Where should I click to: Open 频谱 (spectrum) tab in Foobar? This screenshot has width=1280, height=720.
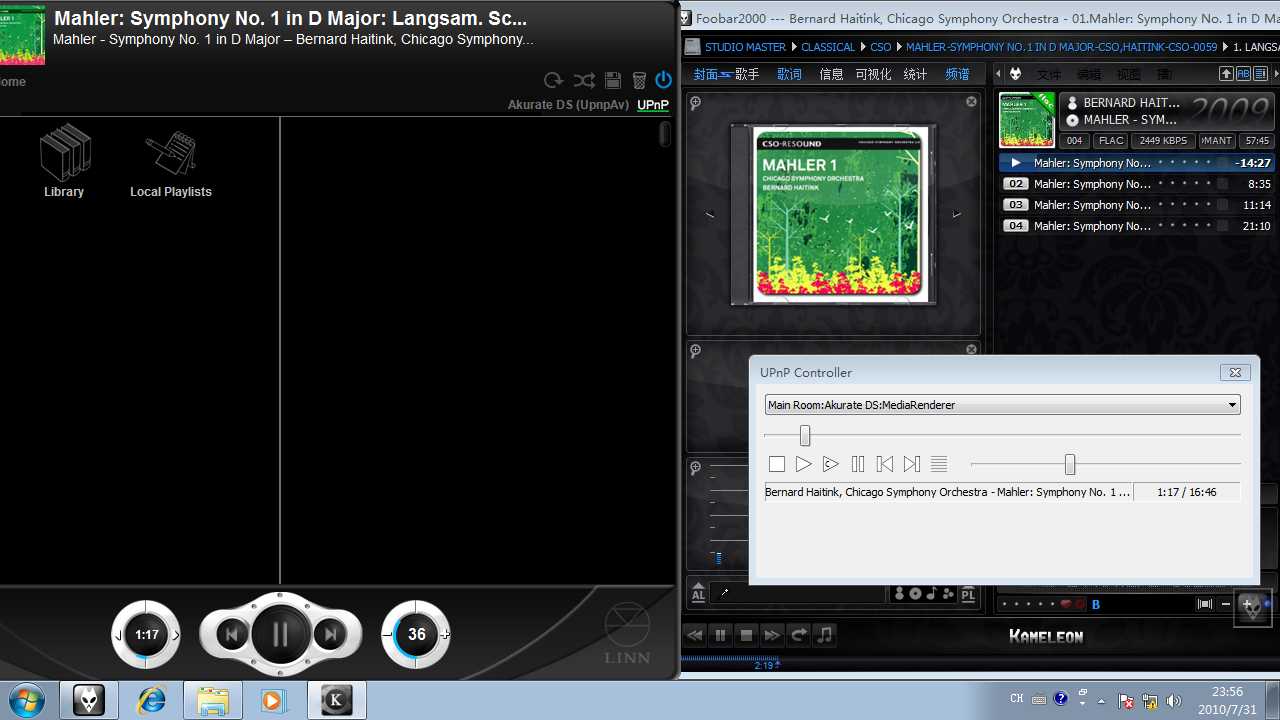tap(957, 74)
